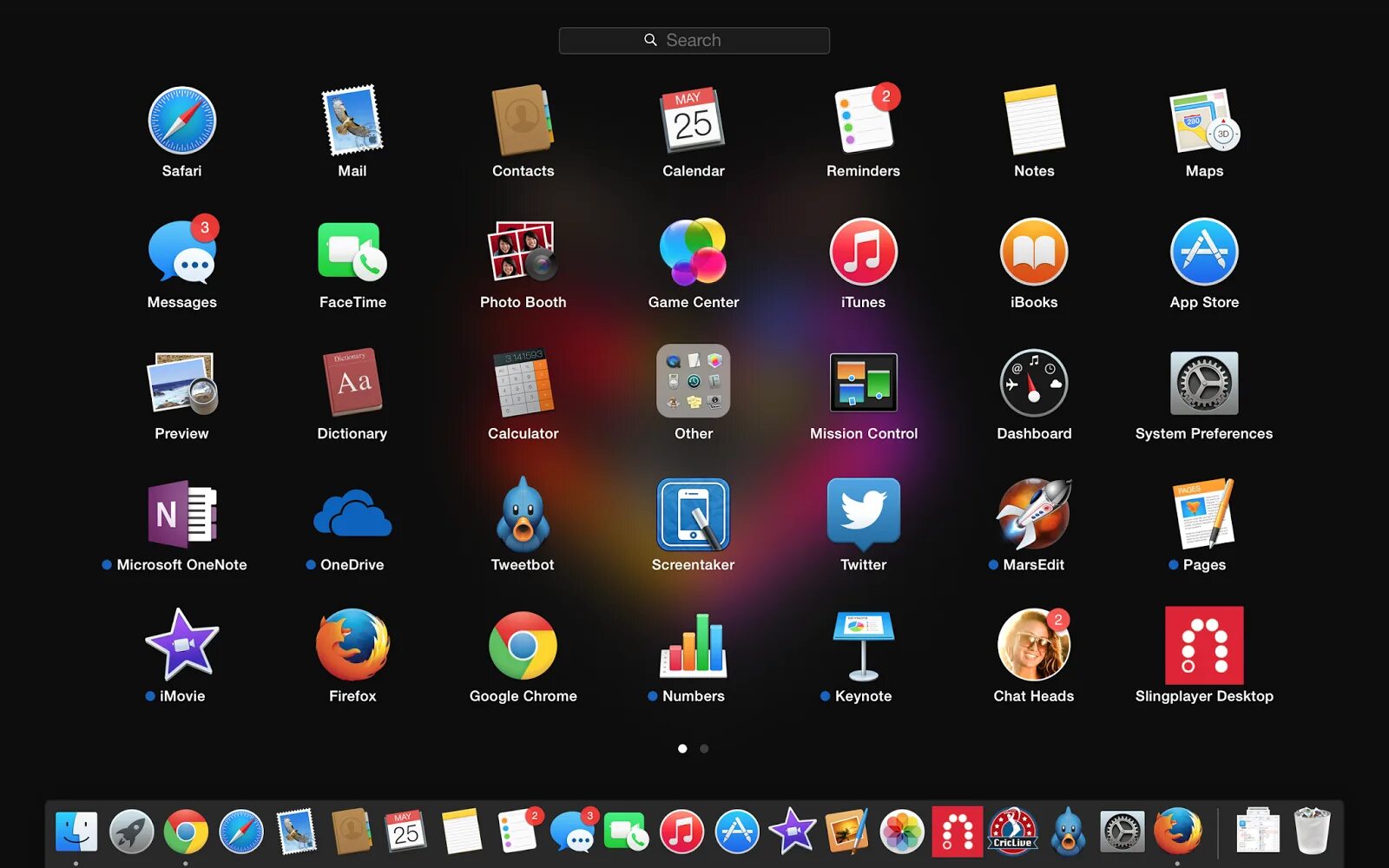Open iTunes in the Launchpad grid
This screenshot has height=868, width=1389.
point(864,252)
